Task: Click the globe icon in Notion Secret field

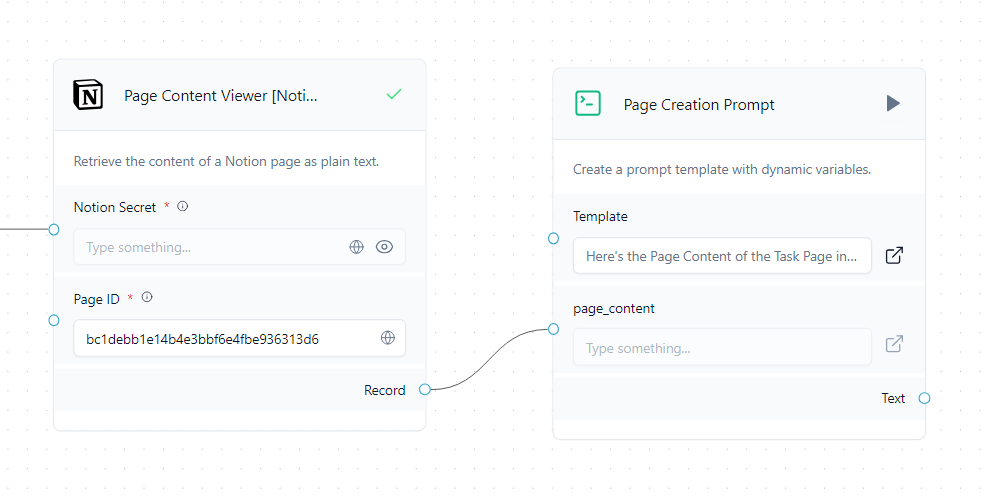Action: [356, 247]
